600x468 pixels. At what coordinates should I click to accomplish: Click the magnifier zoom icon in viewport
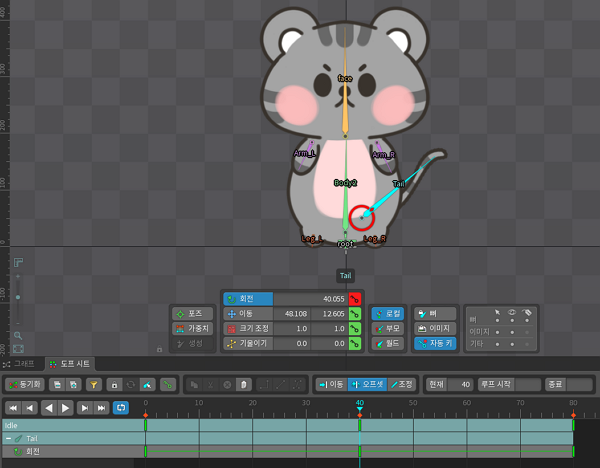[18, 336]
